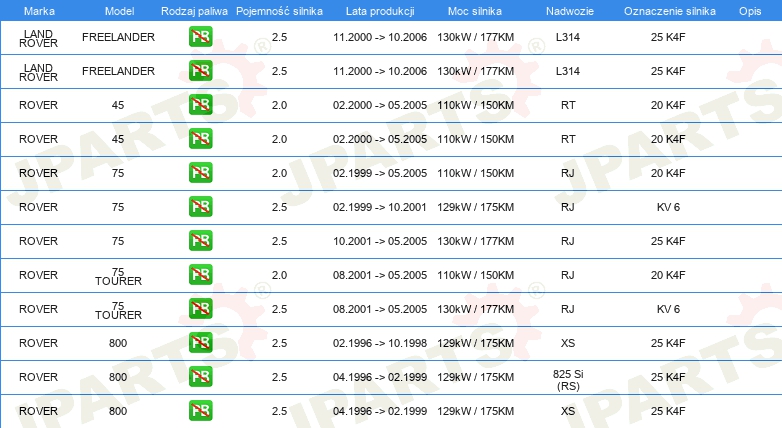Click XS body in 02.1996 -> 10.1998 row

pos(568,343)
